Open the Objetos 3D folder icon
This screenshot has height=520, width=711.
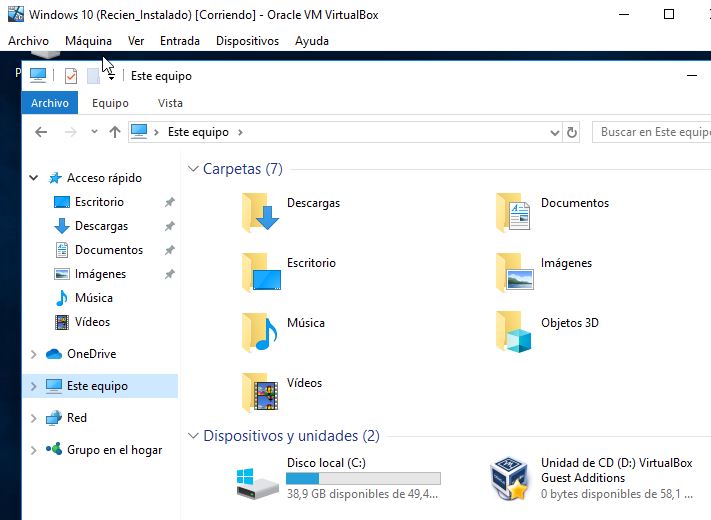[516, 331]
